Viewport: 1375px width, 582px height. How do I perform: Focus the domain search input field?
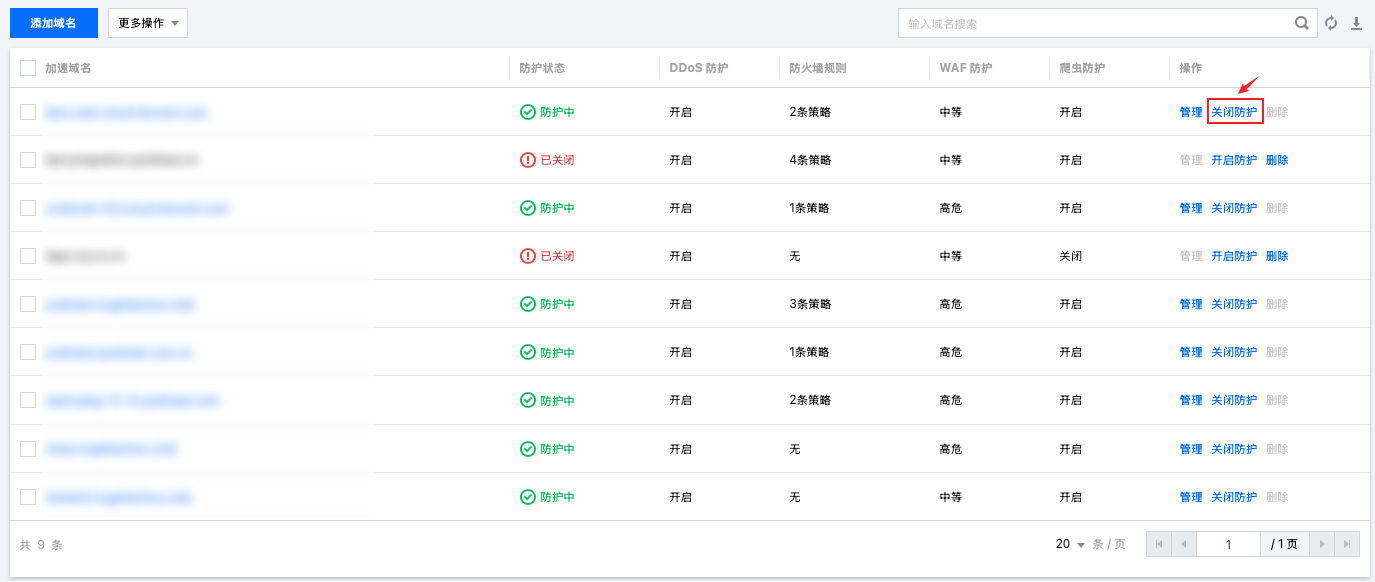[1095, 23]
